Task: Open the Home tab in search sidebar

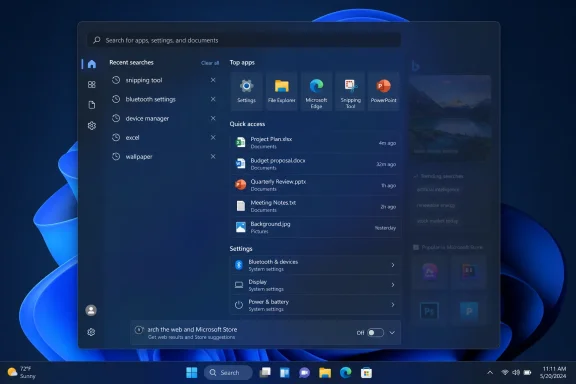Action: (x=91, y=64)
